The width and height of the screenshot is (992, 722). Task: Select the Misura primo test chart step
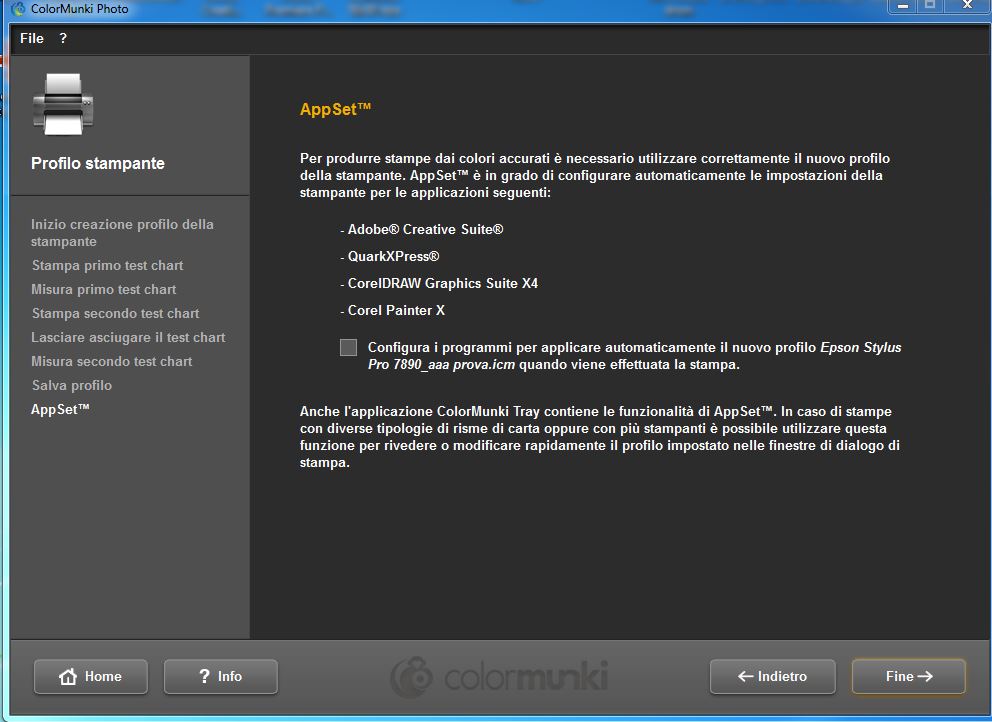click(104, 290)
